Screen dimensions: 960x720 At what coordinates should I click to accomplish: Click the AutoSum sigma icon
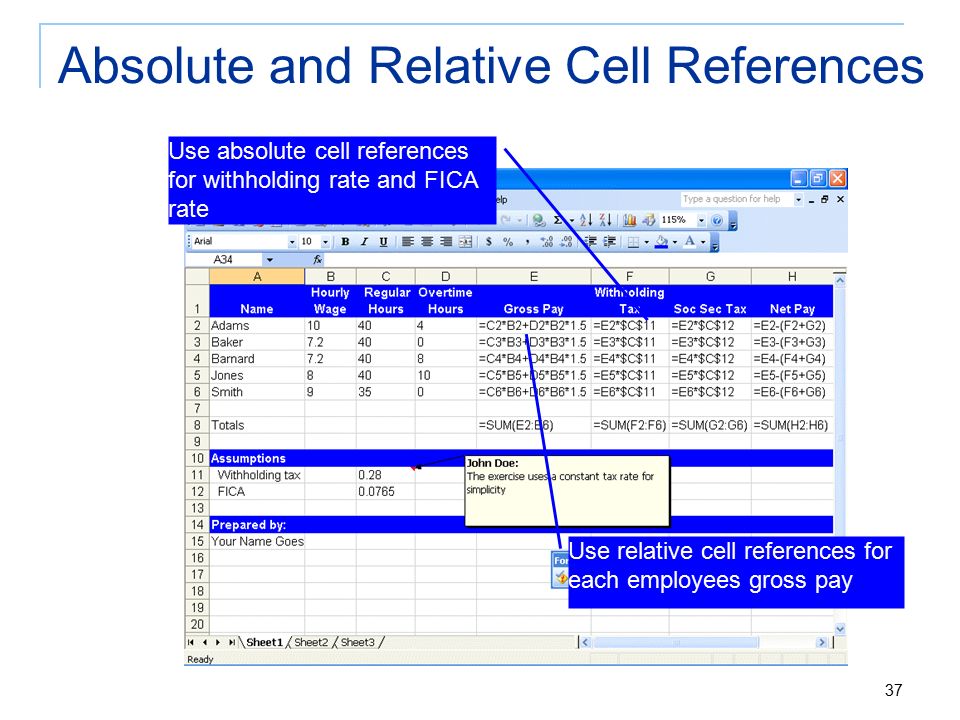click(x=558, y=220)
